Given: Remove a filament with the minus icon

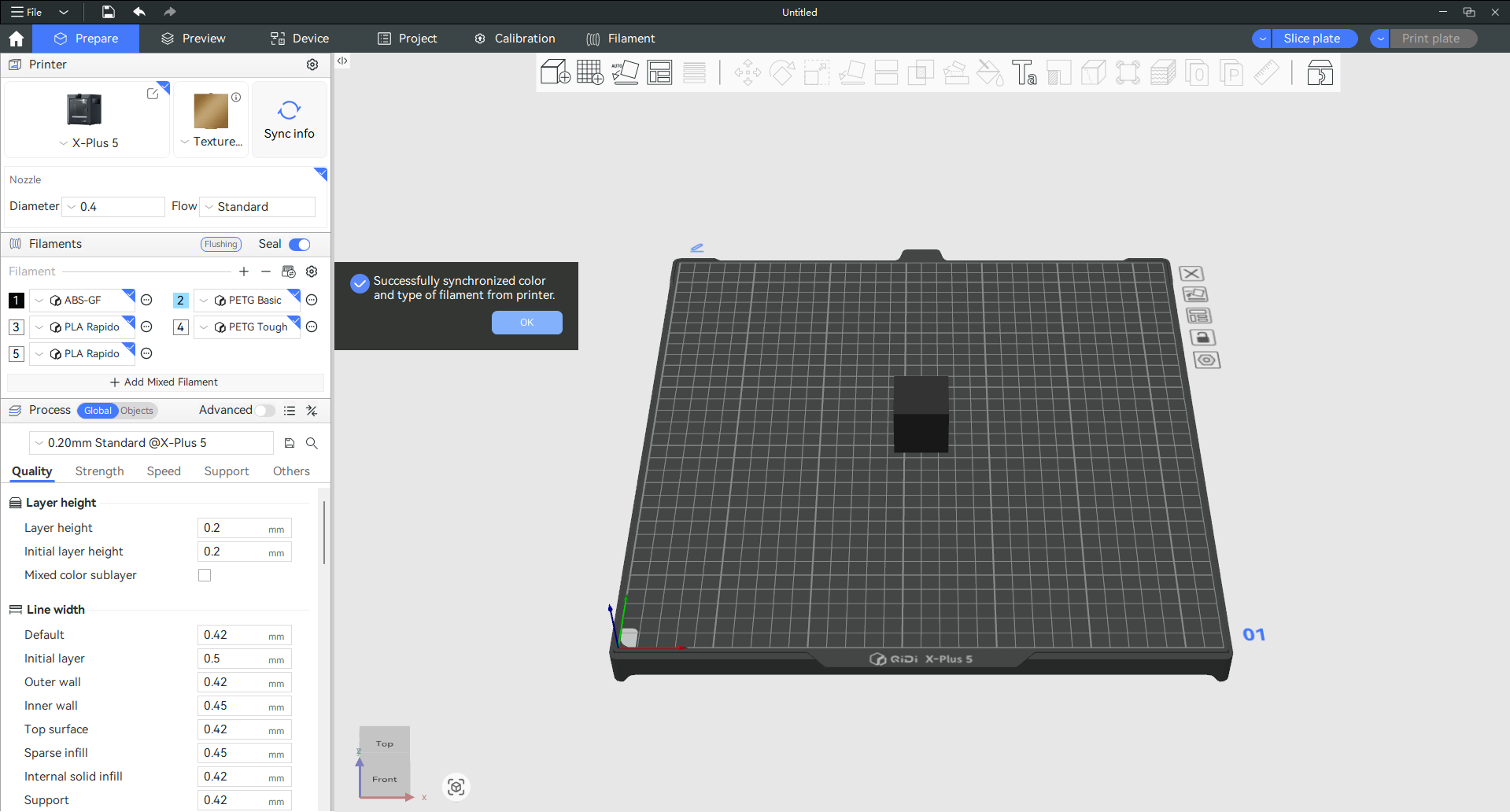Looking at the screenshot, I should (266, 271).
